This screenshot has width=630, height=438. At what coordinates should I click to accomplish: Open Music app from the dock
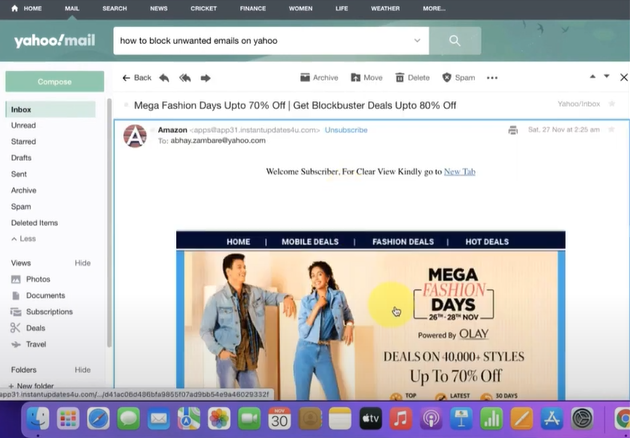401,419
